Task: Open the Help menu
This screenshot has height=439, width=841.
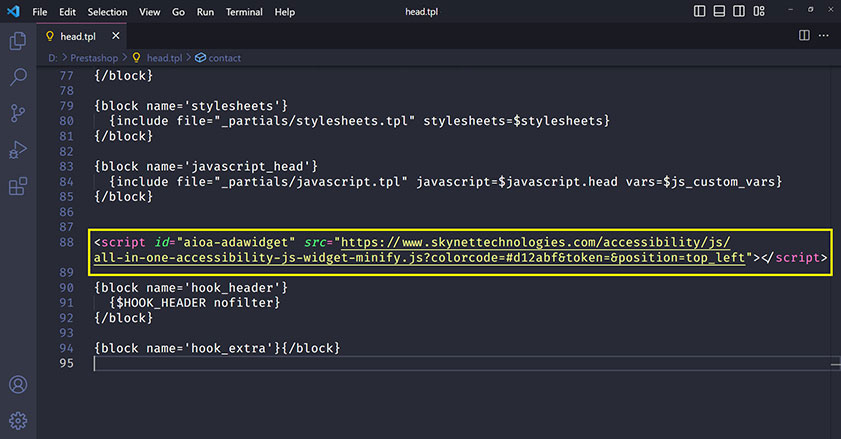Action: coord(285,12)
